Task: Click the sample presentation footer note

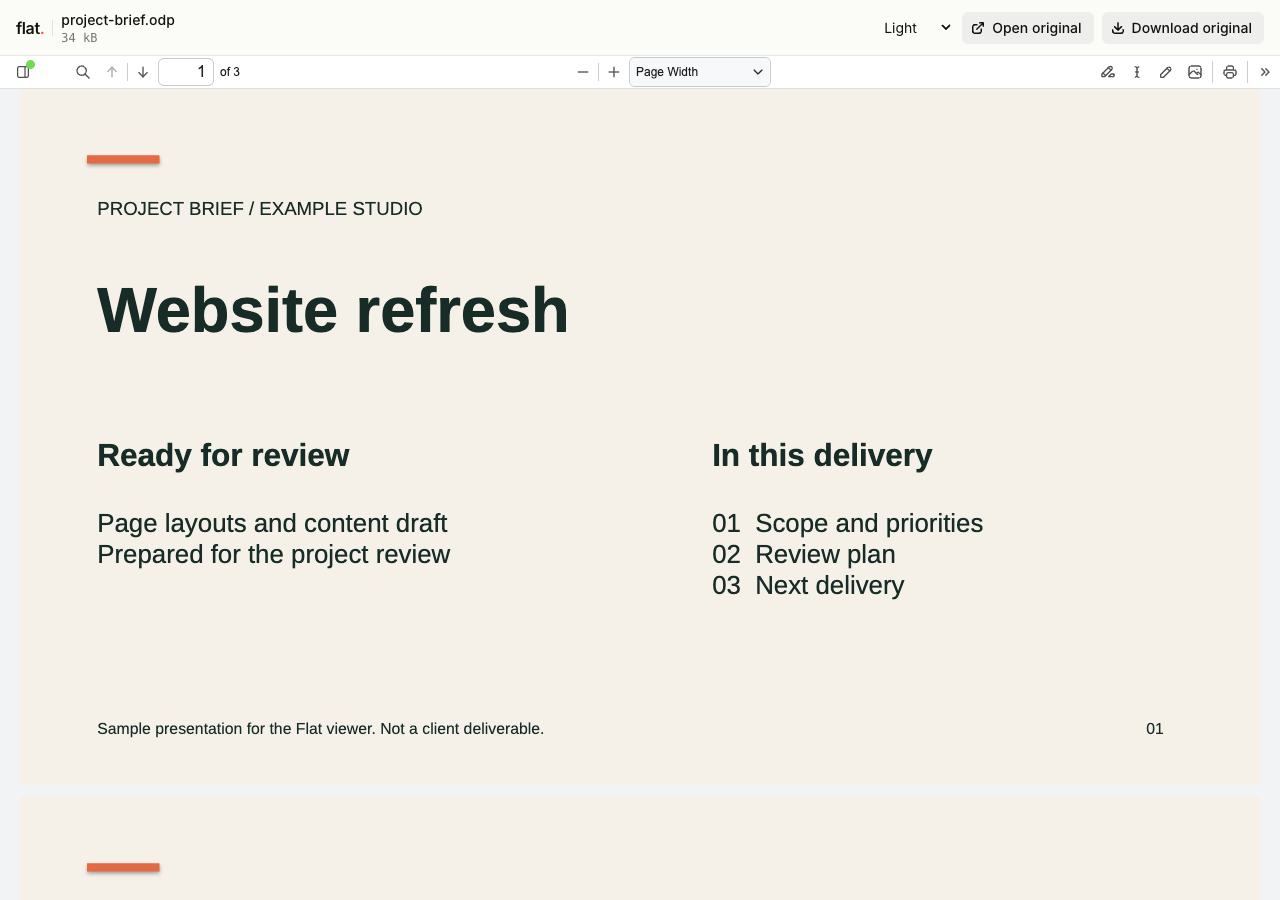Action: click(321, 729)
